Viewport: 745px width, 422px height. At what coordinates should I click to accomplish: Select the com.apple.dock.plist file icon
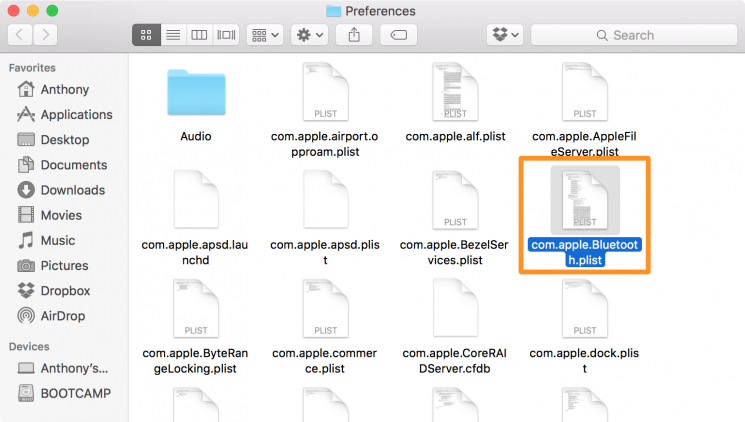click(x=584, y=308)
